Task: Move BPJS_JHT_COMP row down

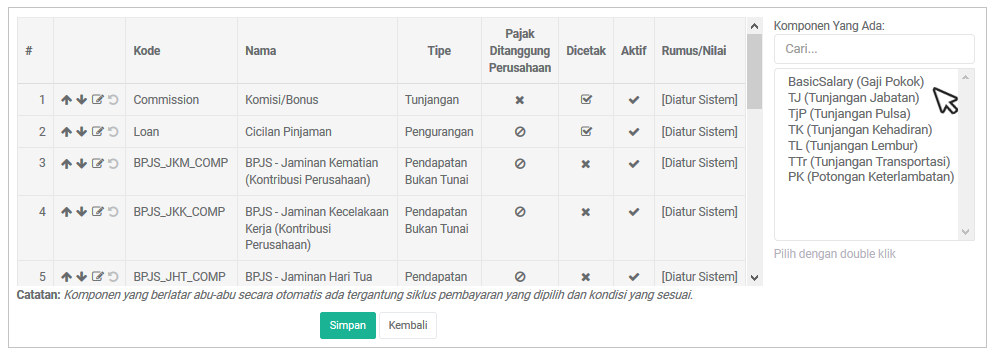Action: point(82,277)
